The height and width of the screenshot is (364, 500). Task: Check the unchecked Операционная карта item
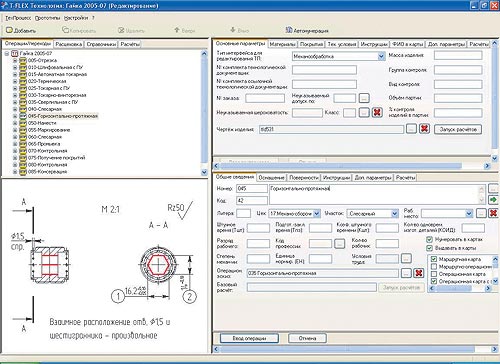point(434,274)
